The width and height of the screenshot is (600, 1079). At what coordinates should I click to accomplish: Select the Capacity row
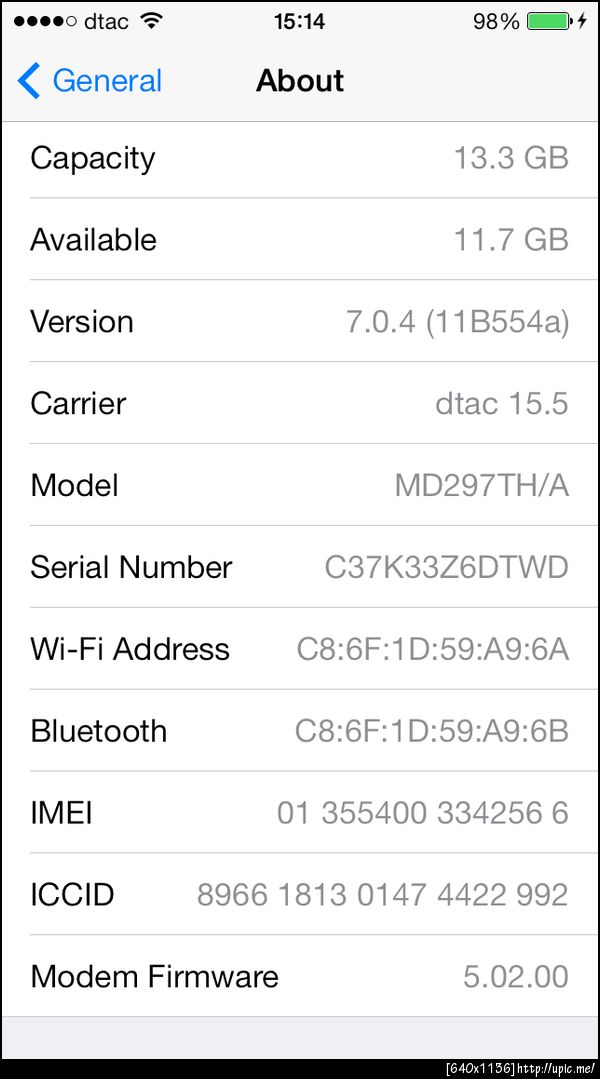(300, 158)
